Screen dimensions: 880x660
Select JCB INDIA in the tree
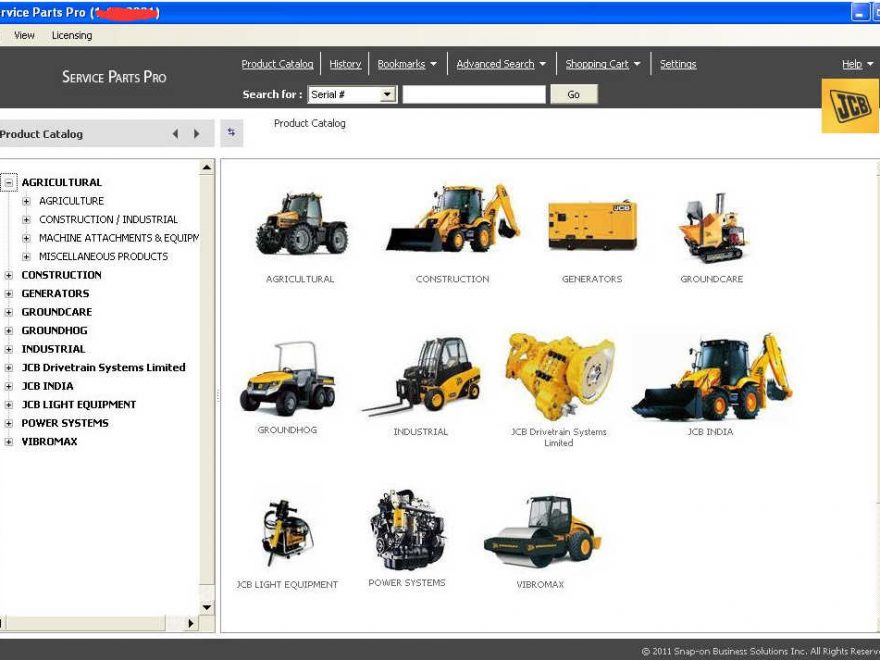(x=47, y=386)
